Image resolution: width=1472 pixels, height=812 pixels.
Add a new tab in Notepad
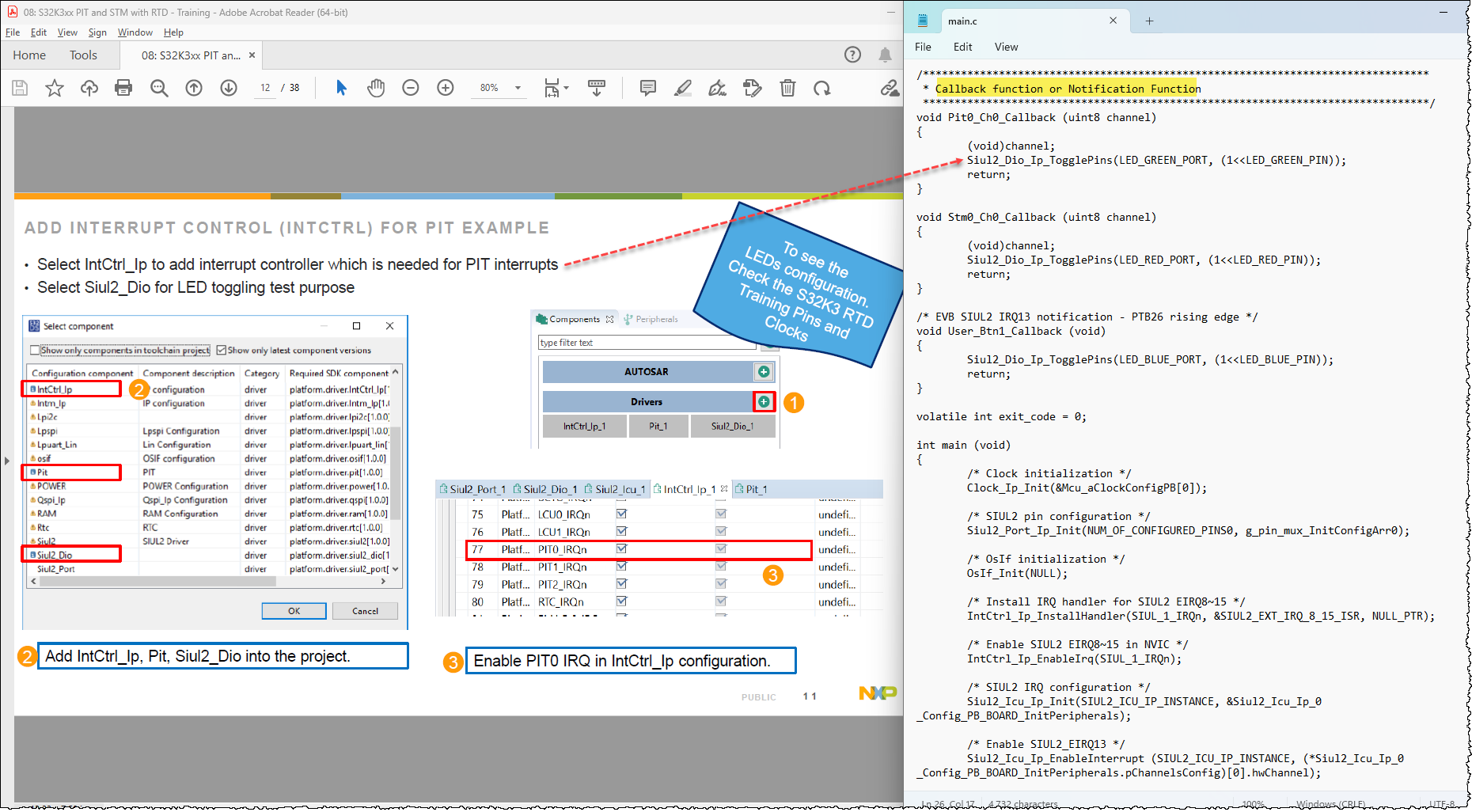click(x=1149, y=21)
